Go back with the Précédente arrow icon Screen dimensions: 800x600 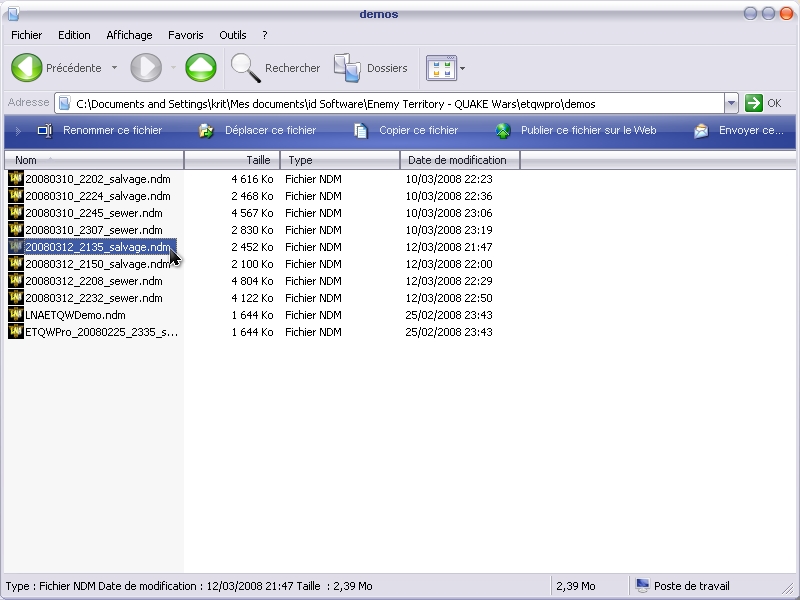click(27, 67)
